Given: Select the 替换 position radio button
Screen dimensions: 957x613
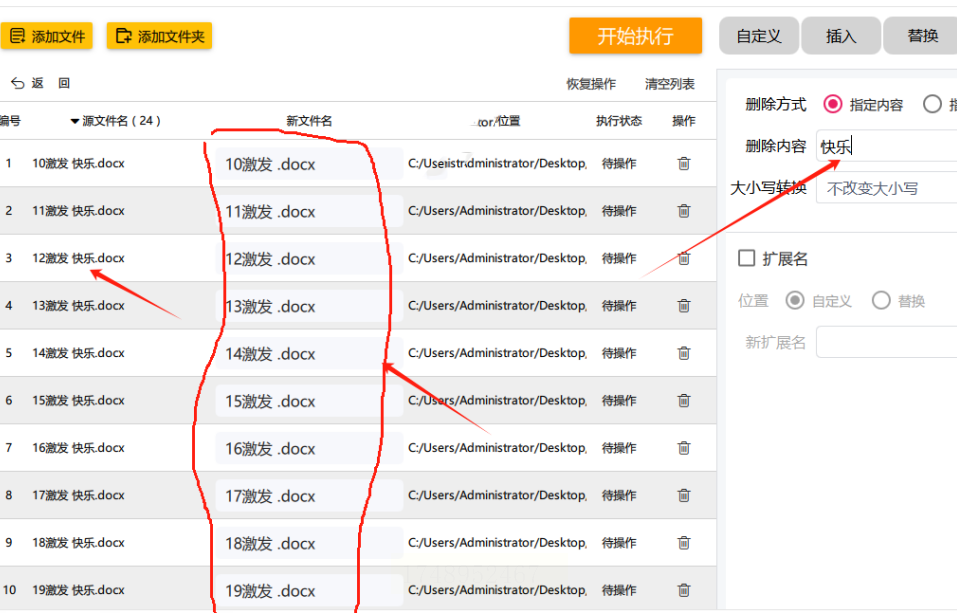Looking at the screenshot, I should tap(881, 300).
